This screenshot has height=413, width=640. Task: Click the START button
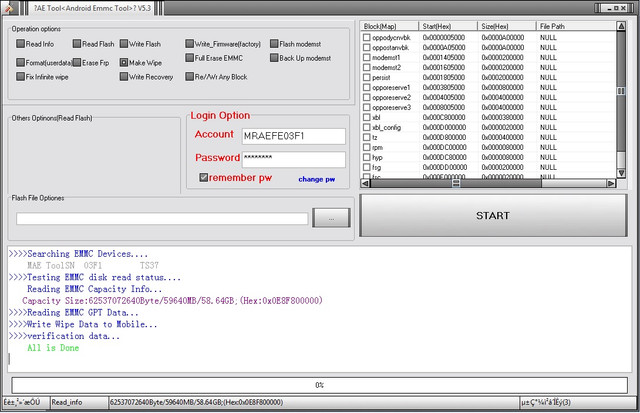(x=492, y=216)
